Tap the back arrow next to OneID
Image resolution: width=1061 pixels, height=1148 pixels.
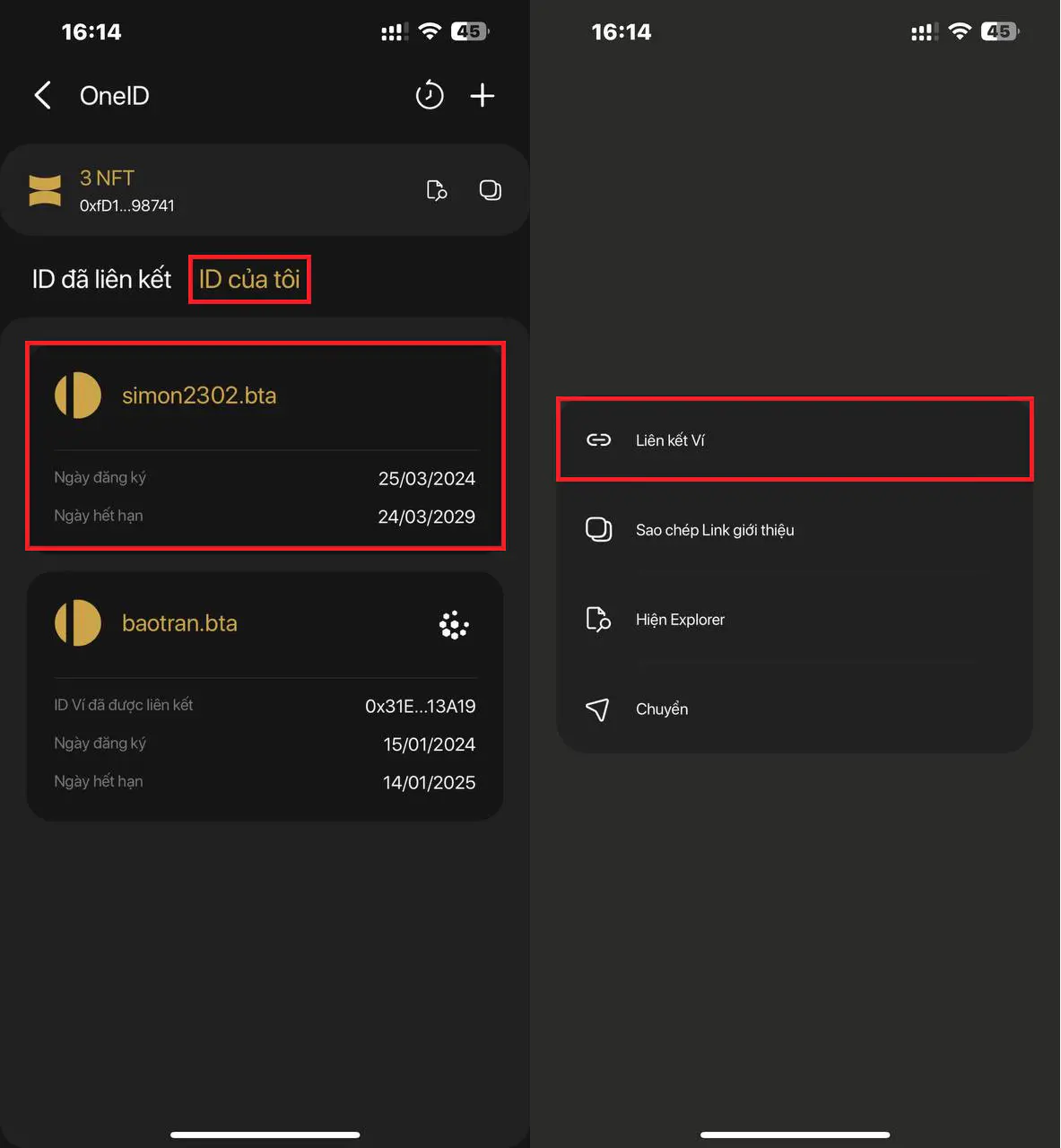pyautogui.click(x=42, y=95)
